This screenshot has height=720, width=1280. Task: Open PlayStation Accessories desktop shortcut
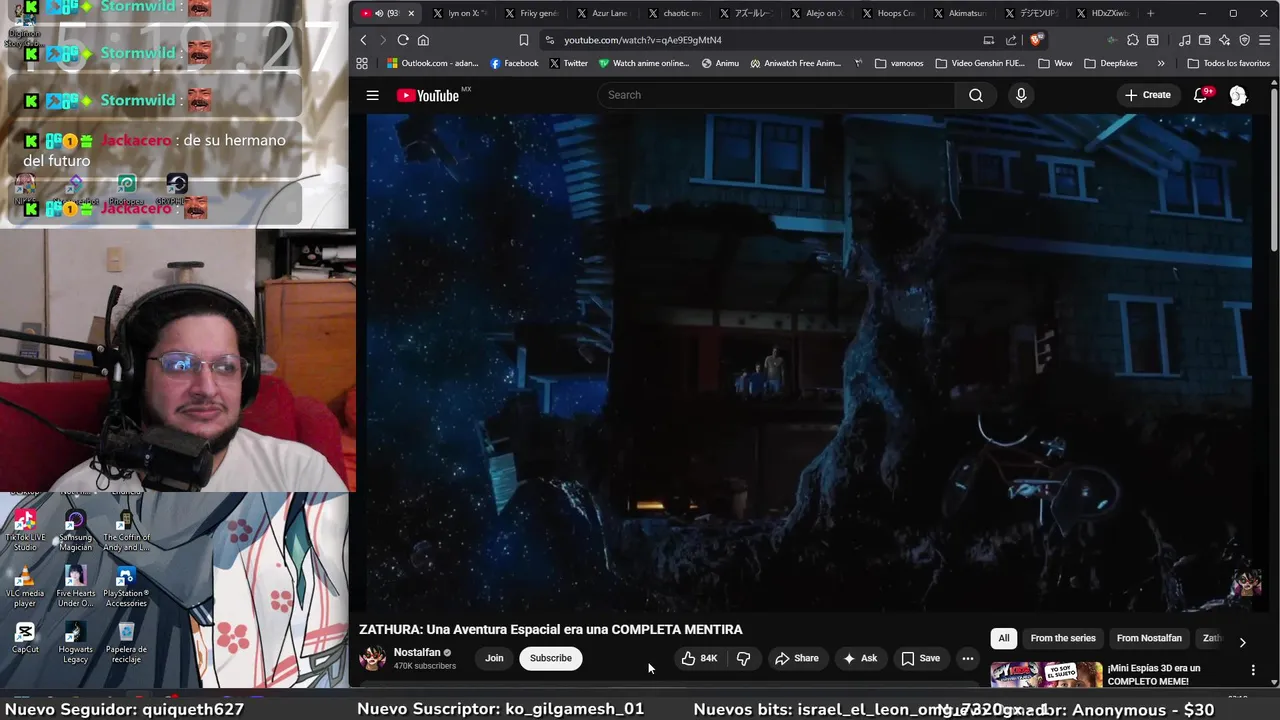[x=126, y=587]
